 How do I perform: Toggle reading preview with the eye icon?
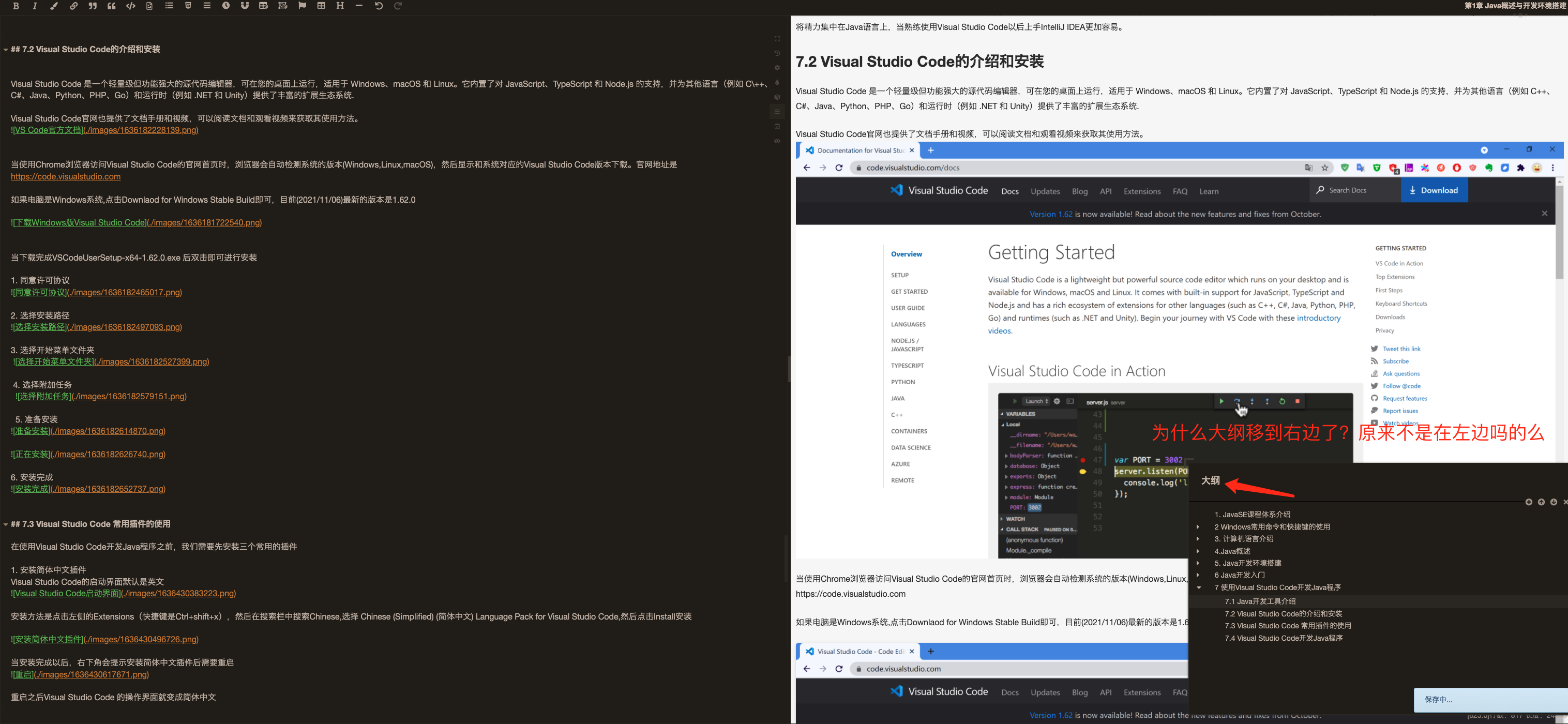(x=777, y=141)
